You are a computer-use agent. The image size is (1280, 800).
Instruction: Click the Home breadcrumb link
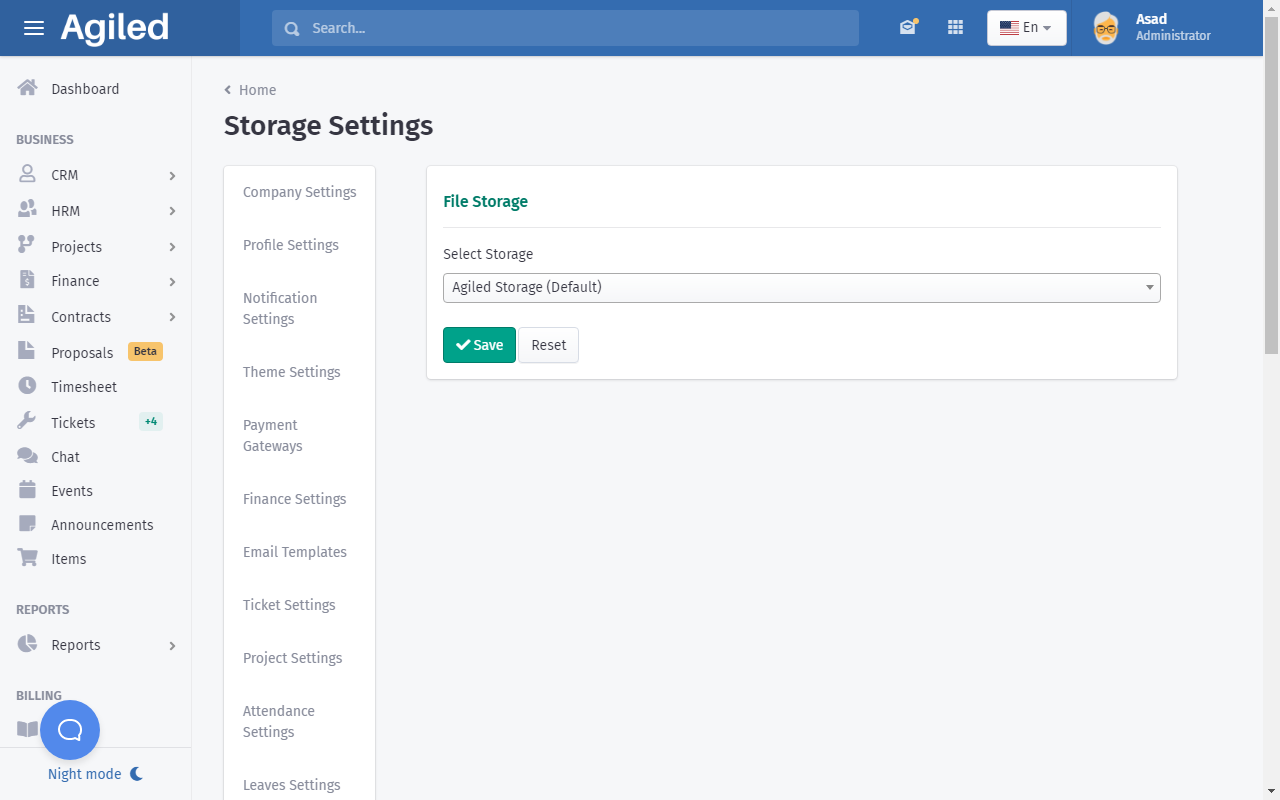pos(257,90)
